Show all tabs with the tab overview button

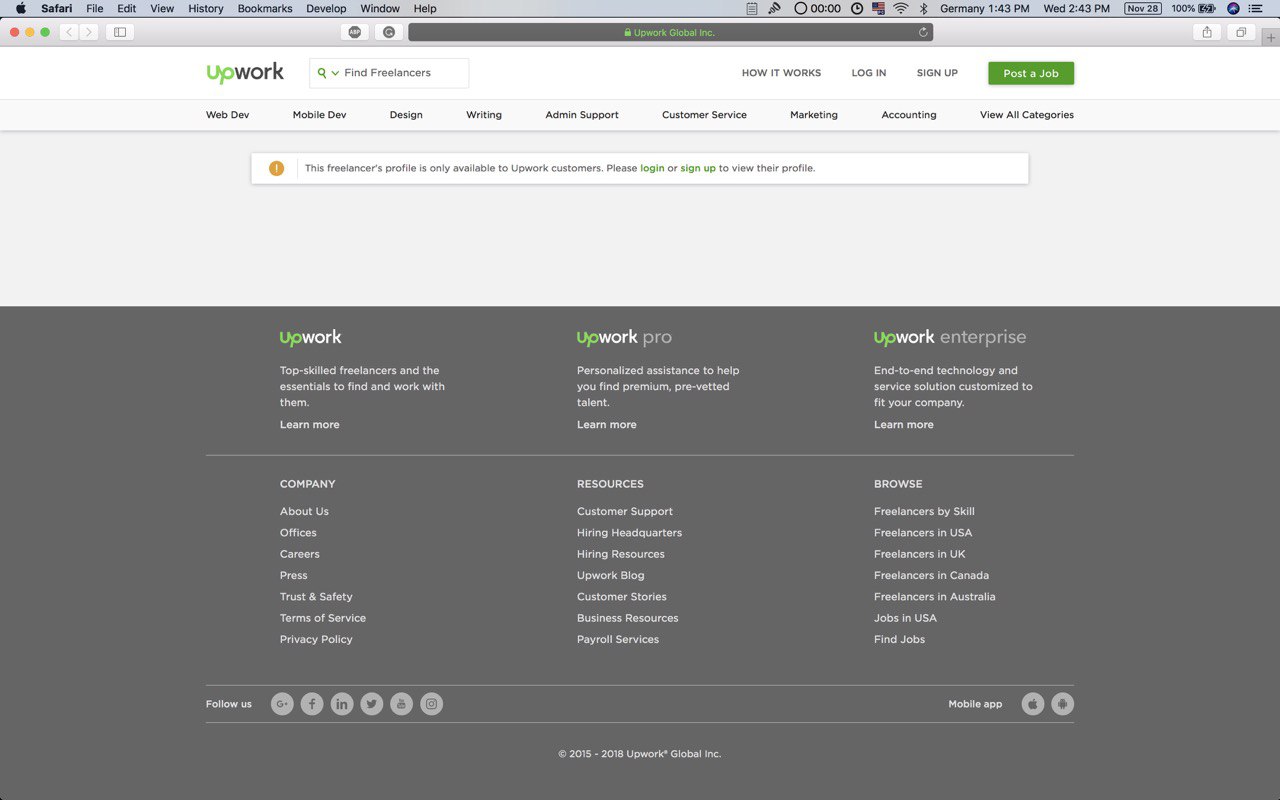1240,32
